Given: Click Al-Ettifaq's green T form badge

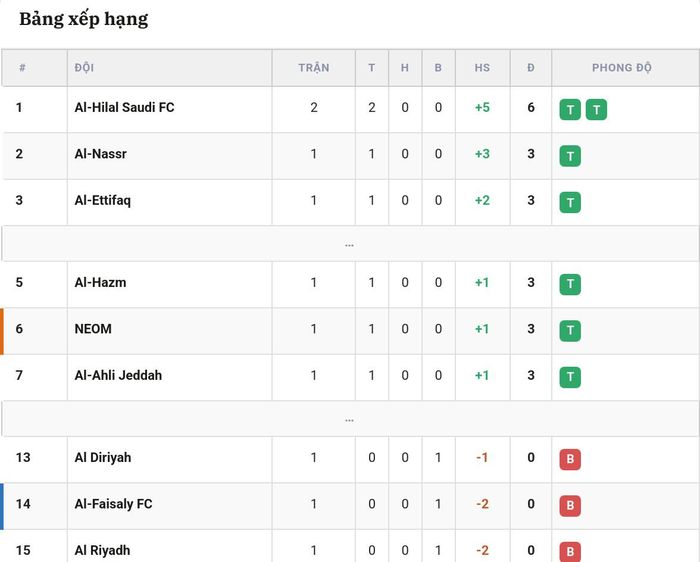Looking at the screenshot, I should coord(570,203).
